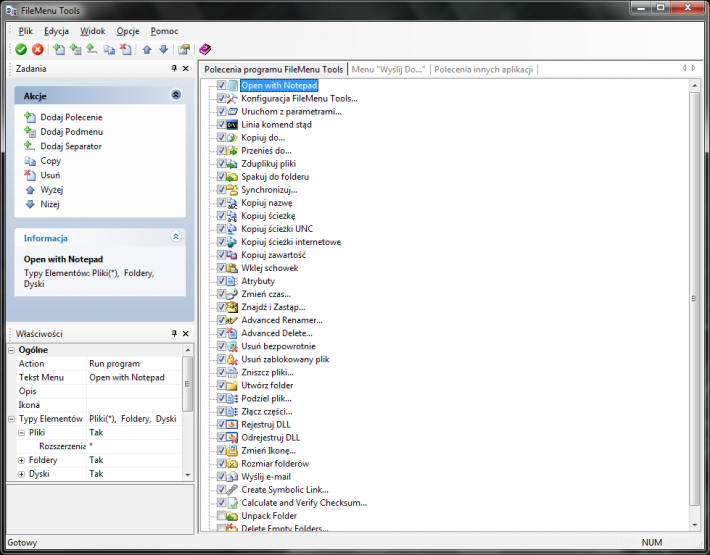Click the export settings toolbar icon
710x555 pixels.
(x=184, y=49)
